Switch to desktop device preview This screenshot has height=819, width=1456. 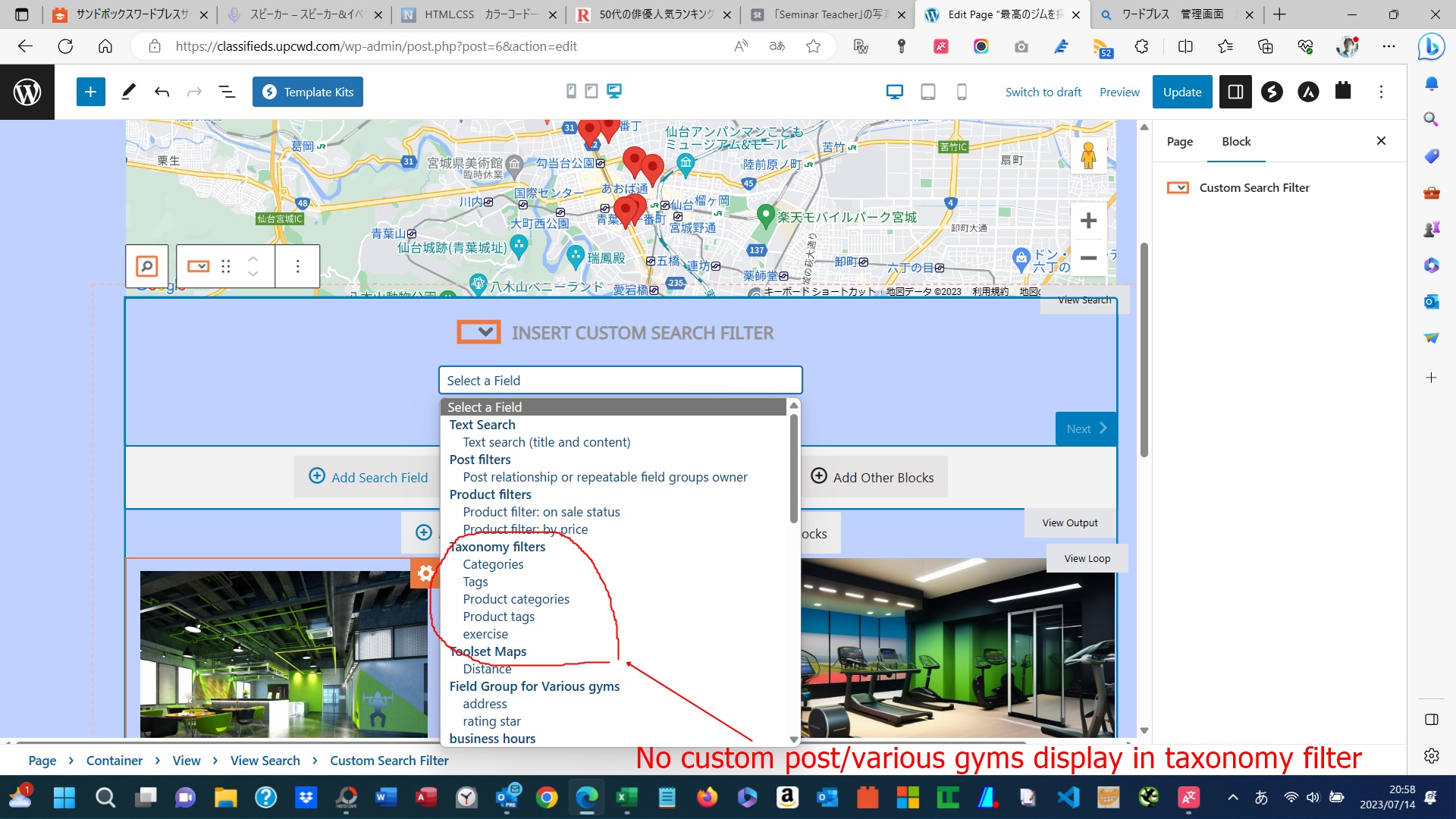coord(895,92)
